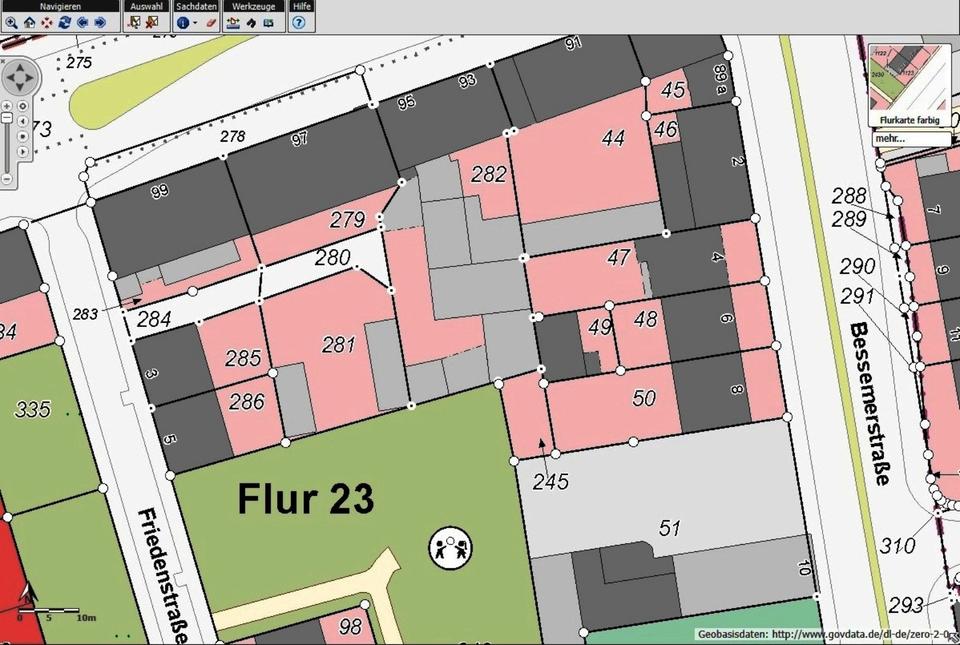Click the blue info query icon
960x645 pixels.
pos(182,21)
